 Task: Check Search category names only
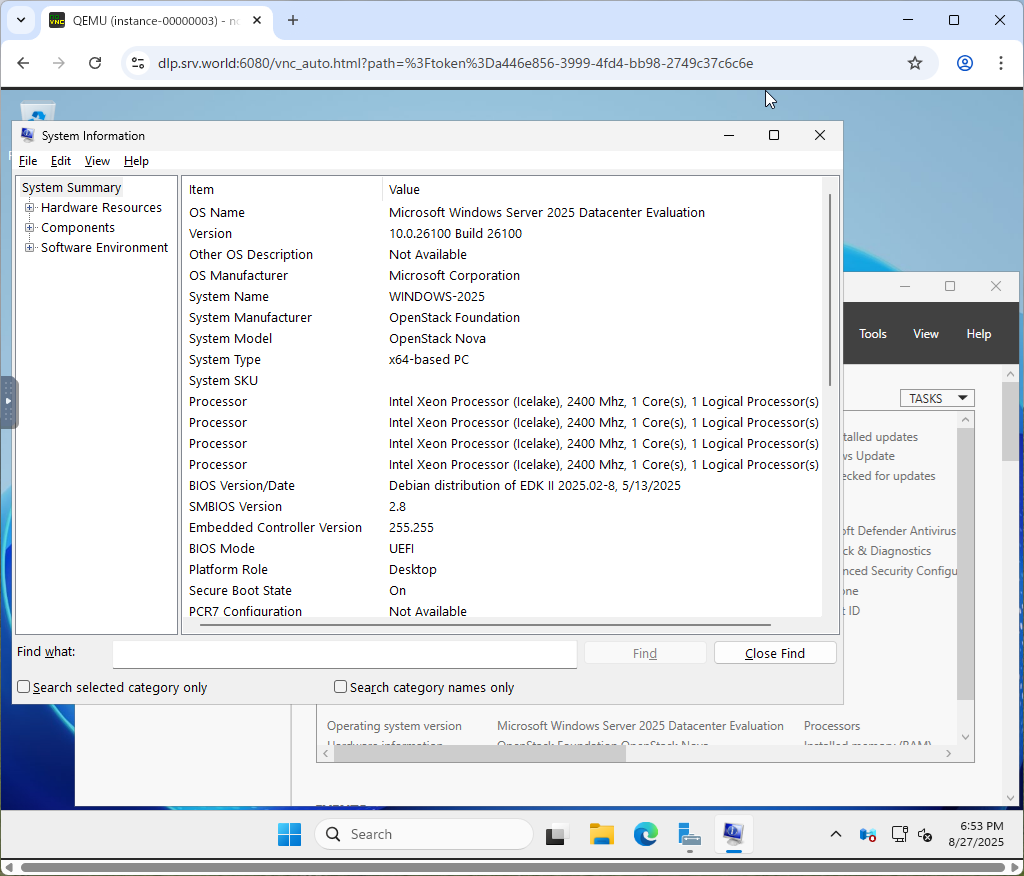(x=341, y=687)
